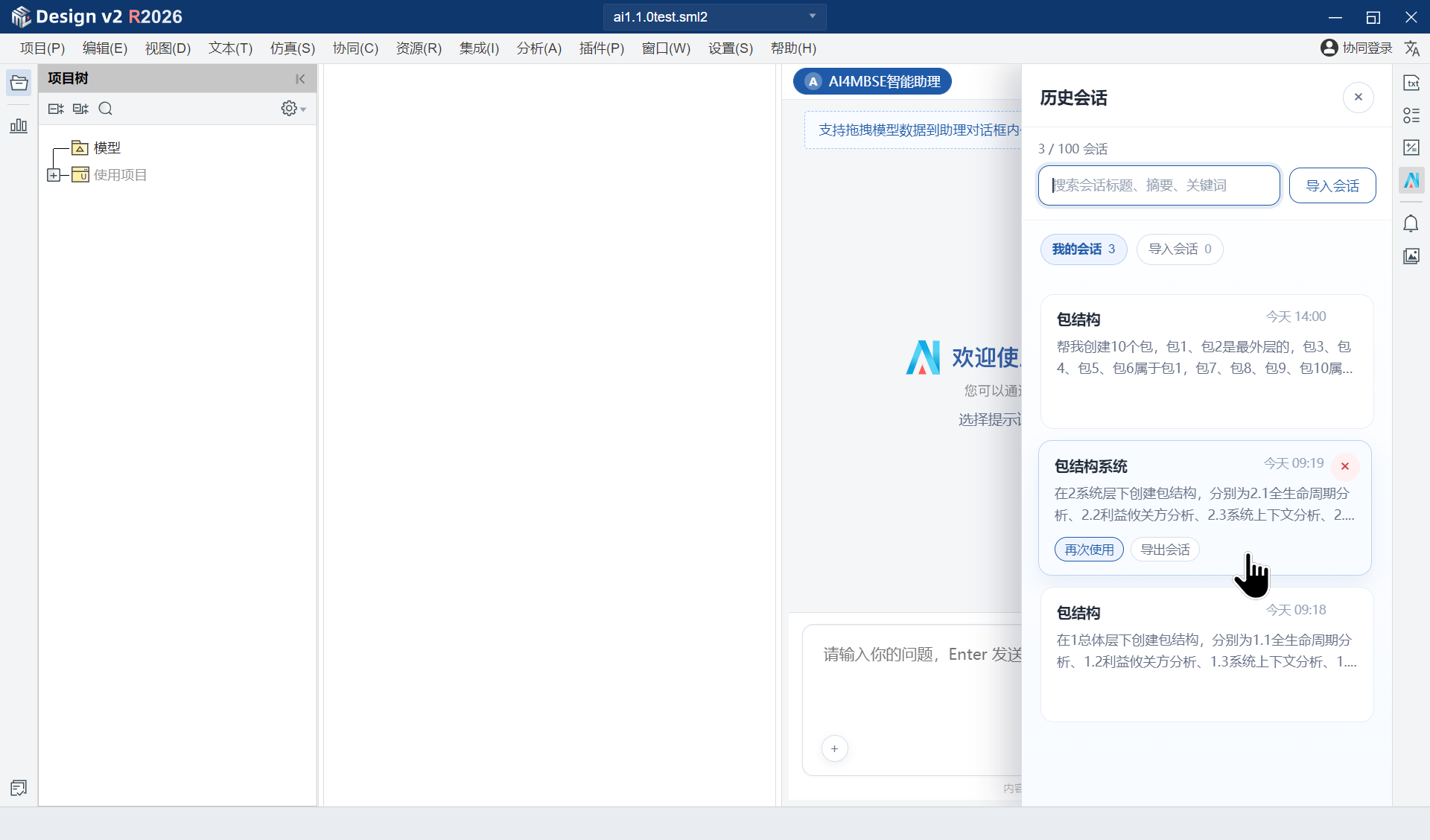Click the 支持拖拽模型数据 hint banner
This screenshot has width=1430, height=840.
pos(913,130)
